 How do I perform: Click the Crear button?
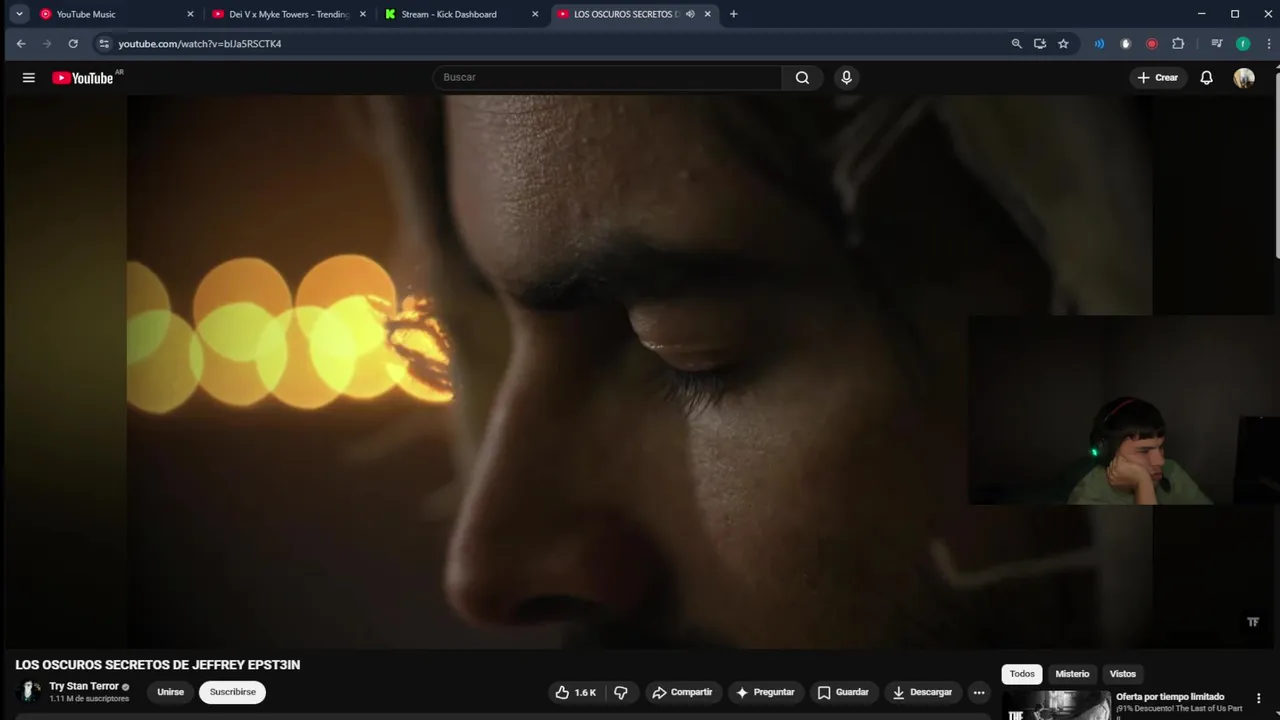(x=1158, y=78)
